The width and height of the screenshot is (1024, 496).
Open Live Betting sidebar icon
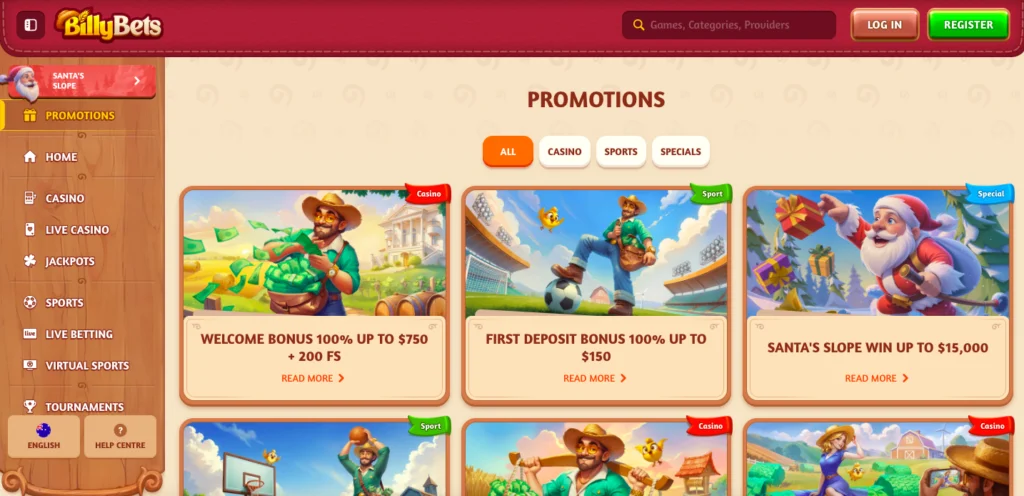coord(29,334)
